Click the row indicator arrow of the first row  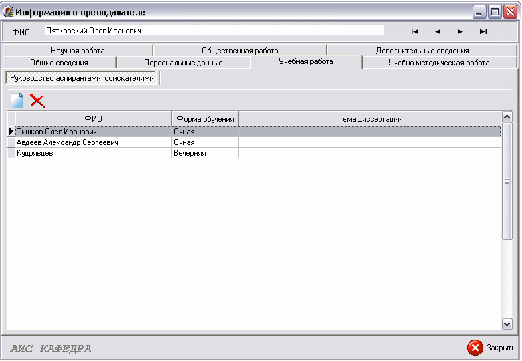click(x=11, y=132)
